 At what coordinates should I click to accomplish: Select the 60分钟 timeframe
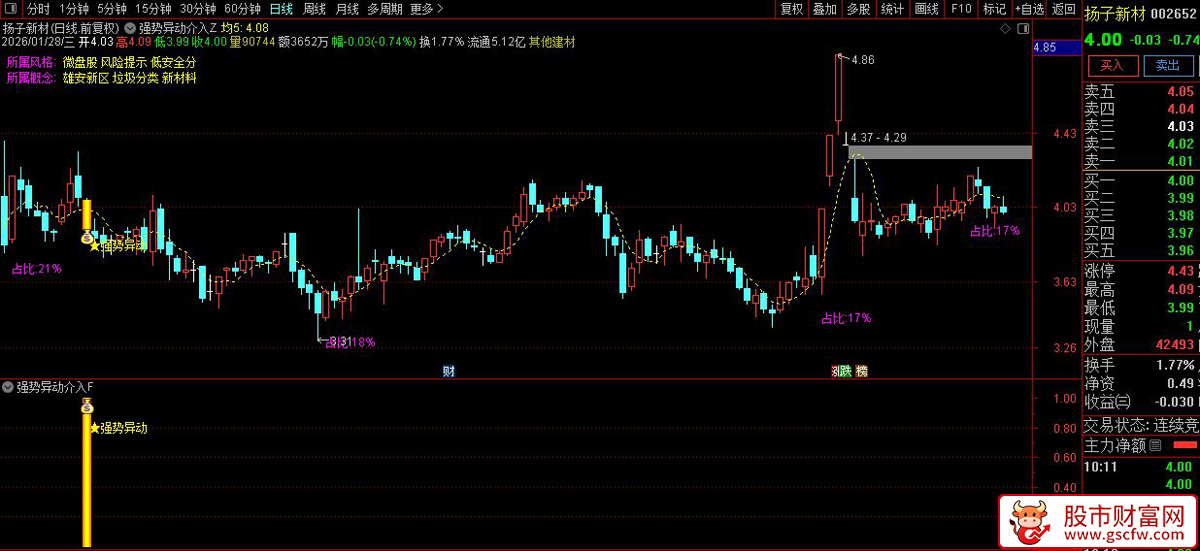[243, 9]
